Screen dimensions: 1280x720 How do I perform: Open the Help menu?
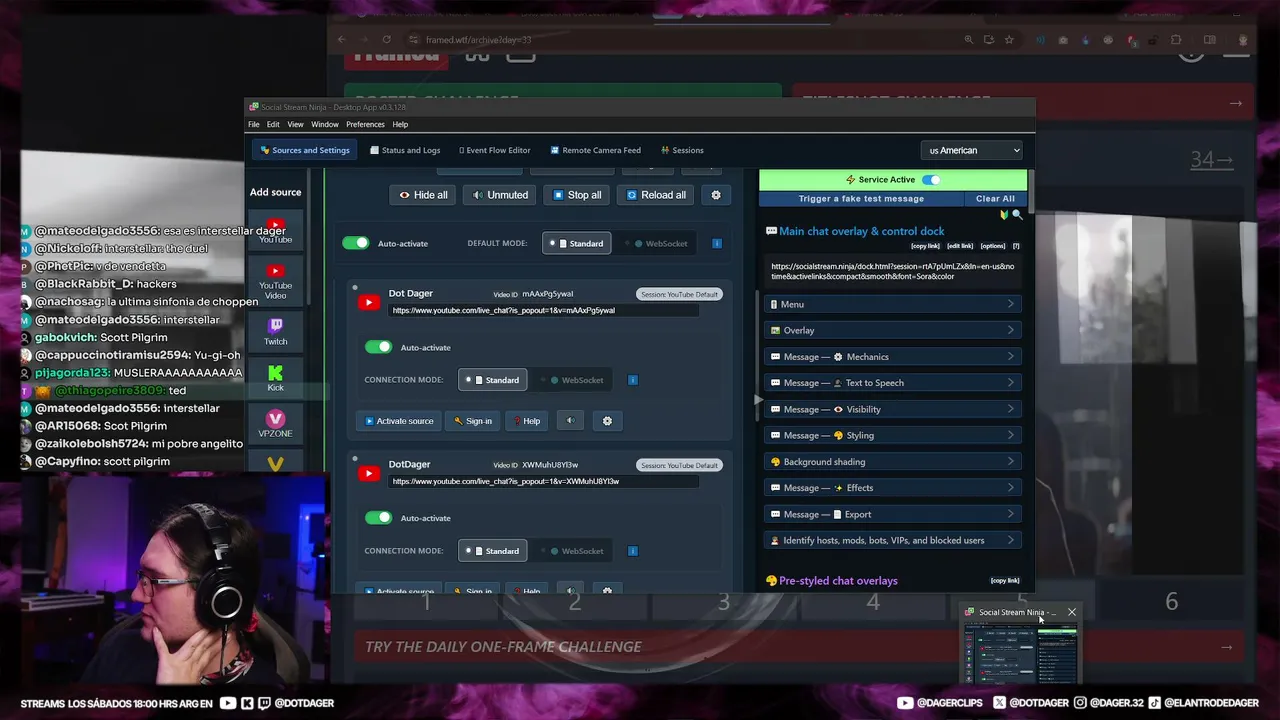400,124
